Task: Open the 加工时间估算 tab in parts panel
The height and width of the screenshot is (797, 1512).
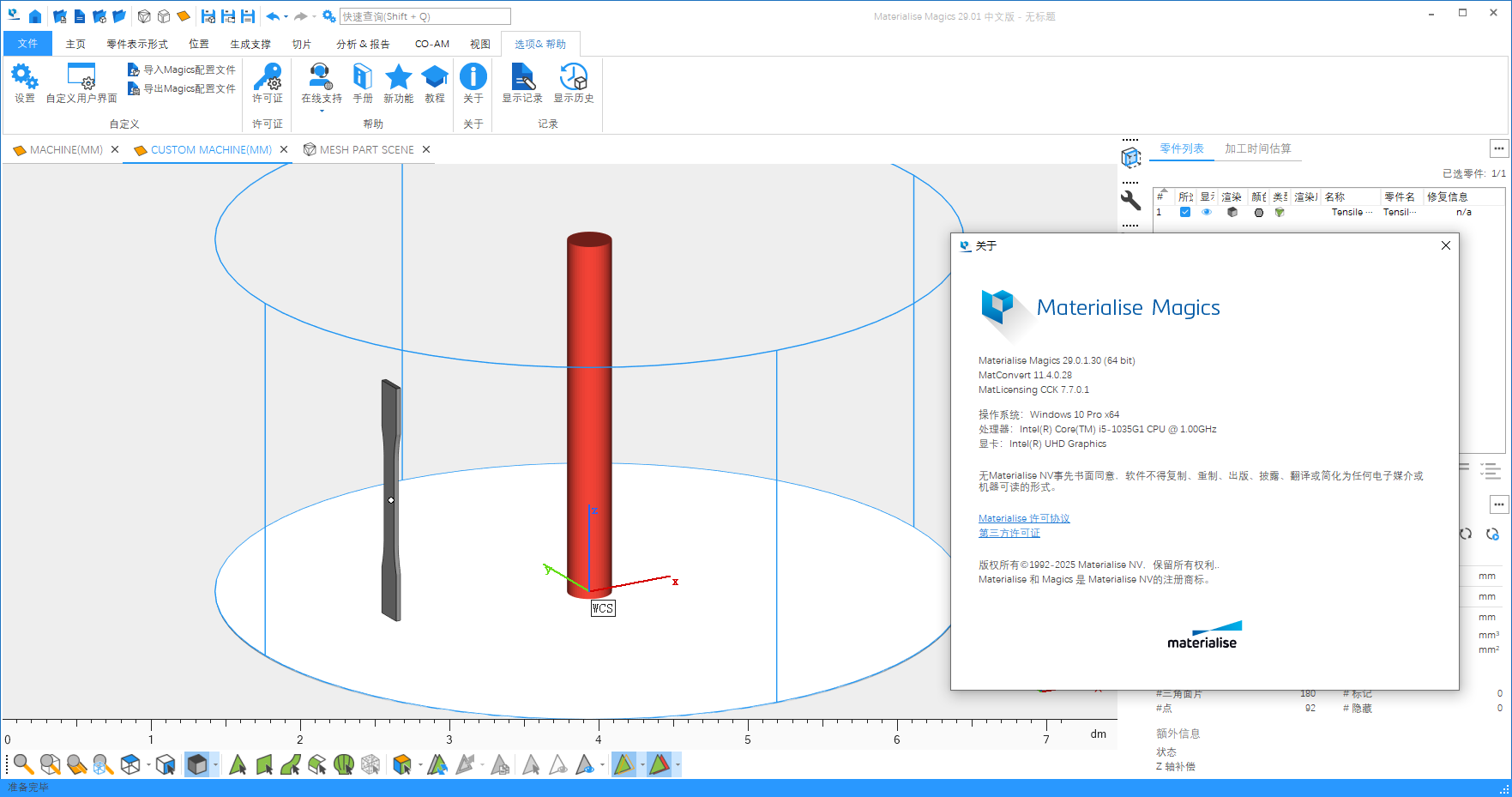Action: pos(1258,148)
